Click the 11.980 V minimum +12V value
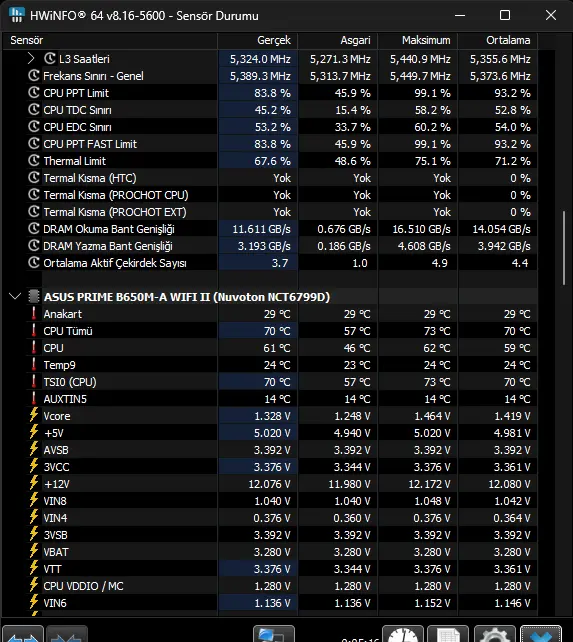Viewport: 573px width, 642px height. coord(349,484)
